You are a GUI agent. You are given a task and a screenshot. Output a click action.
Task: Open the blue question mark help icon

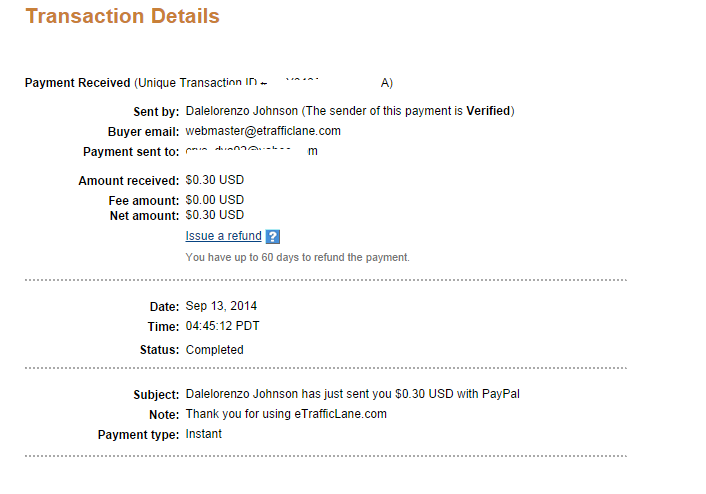click(273, 236)
